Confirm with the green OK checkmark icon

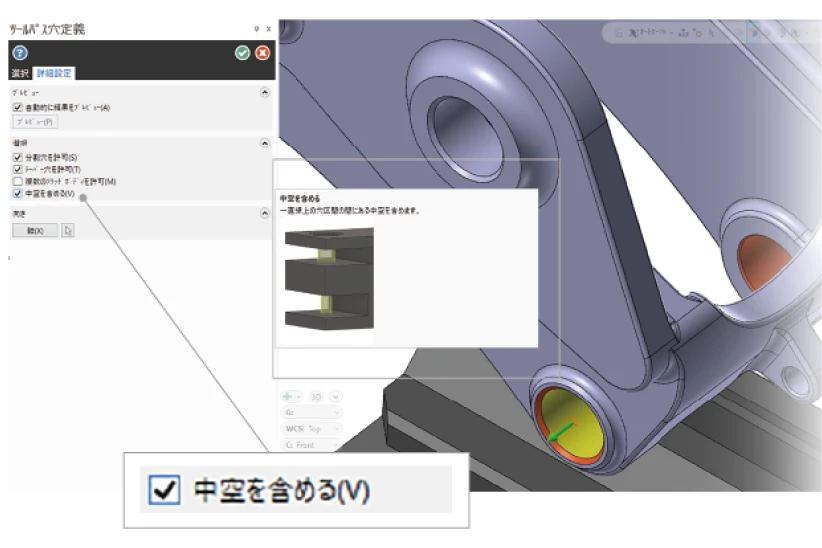click(x=242, y=53)
